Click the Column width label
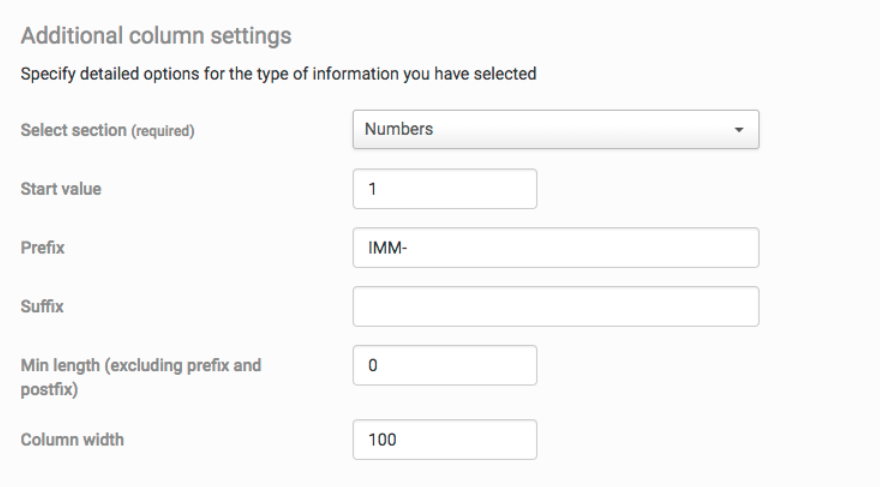The width and height of the screenshot is (880, 487). point(72,439)
